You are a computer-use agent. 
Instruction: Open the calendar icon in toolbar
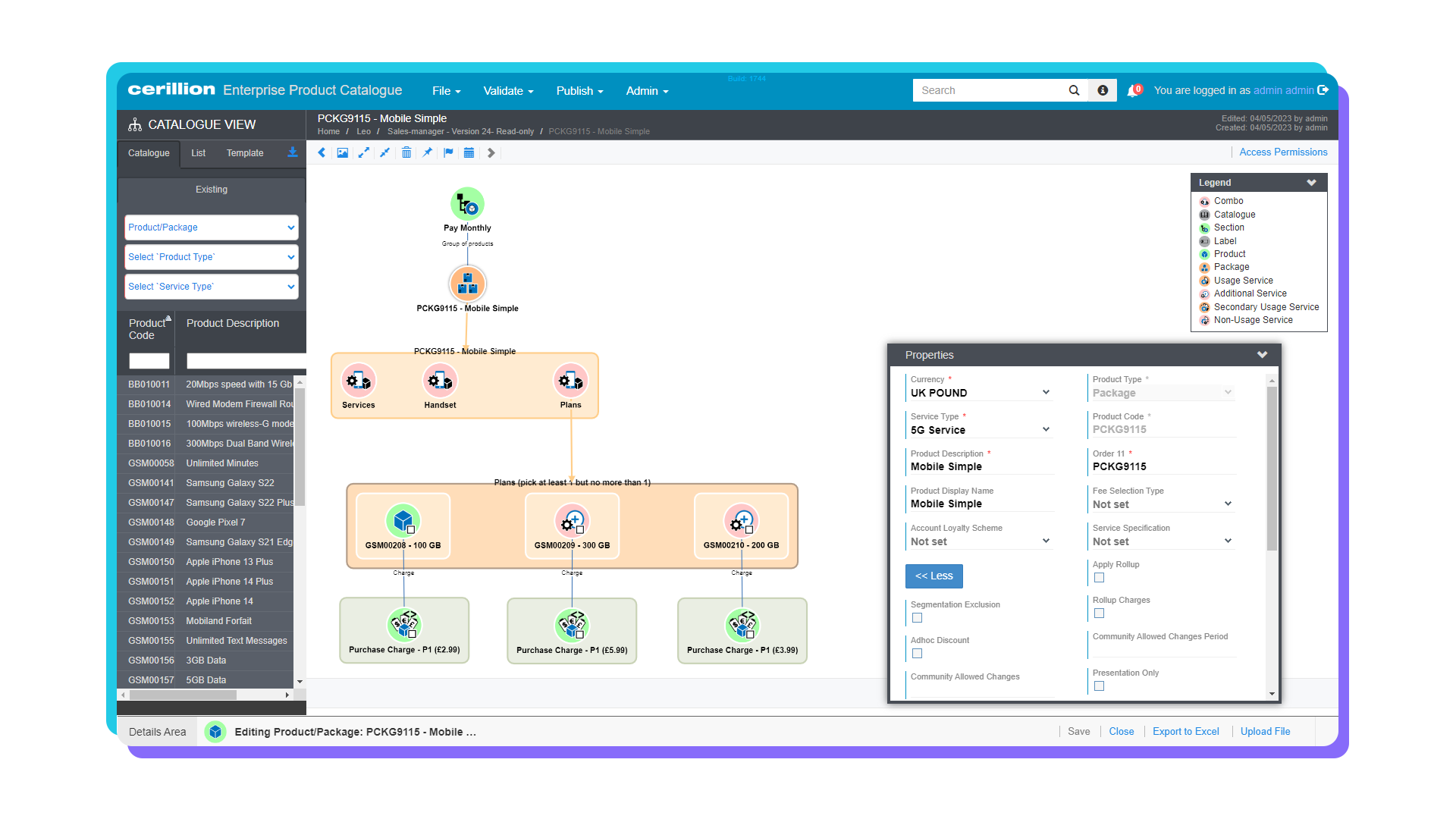pos(469,152)
